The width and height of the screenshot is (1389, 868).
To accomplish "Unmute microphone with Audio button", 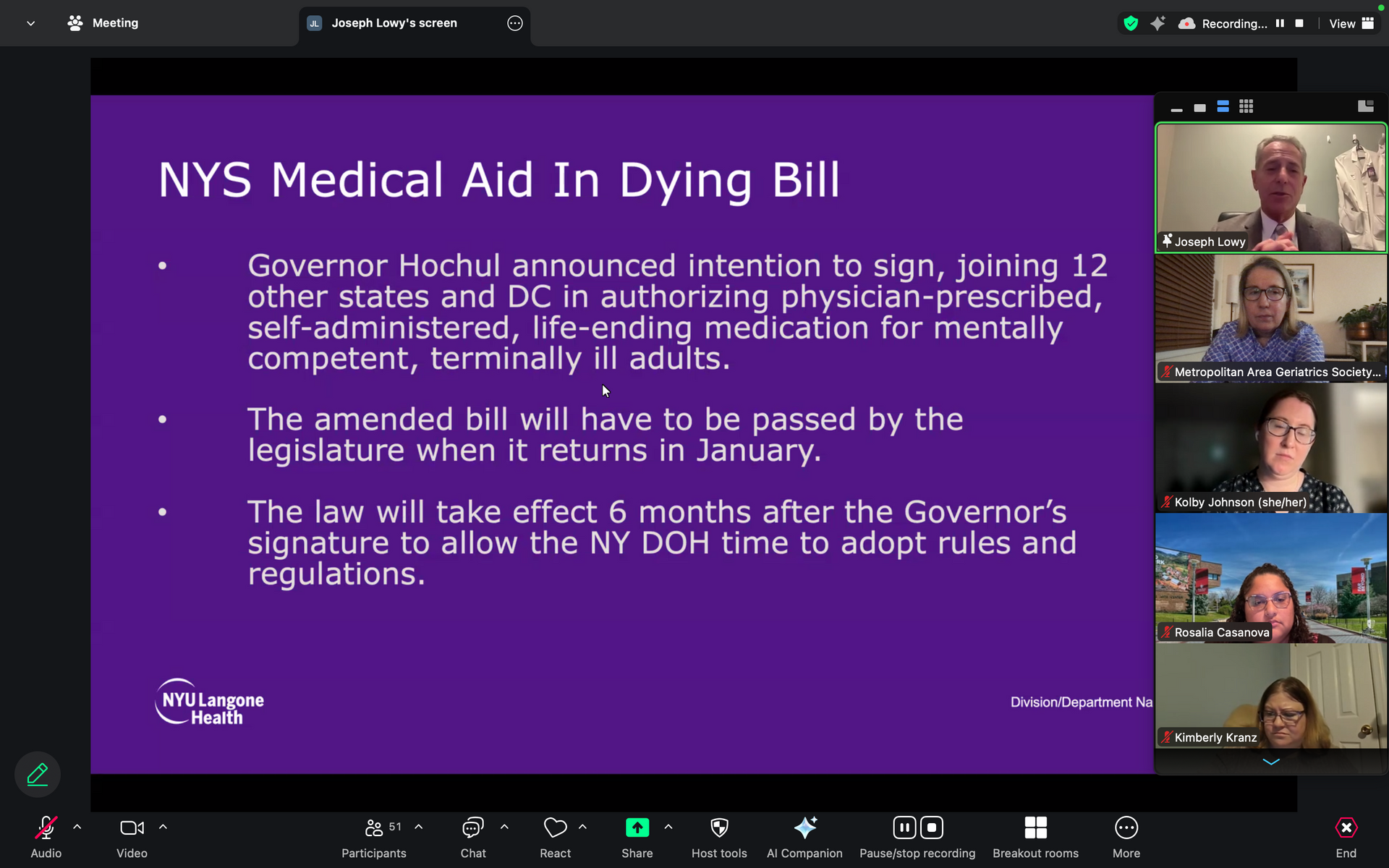I will [x=46, y=837].
